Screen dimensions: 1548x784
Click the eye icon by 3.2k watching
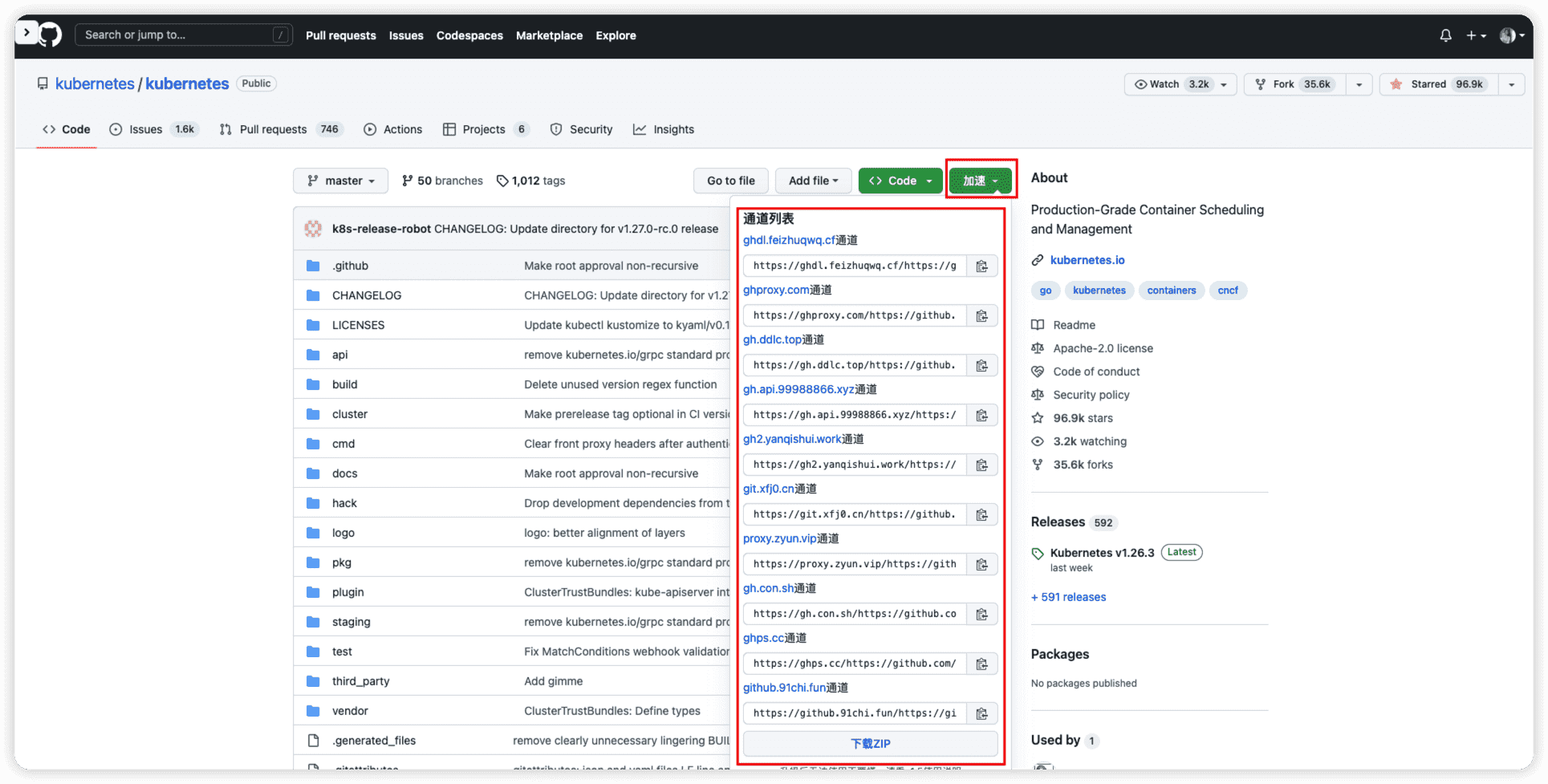pyautogui.click(x=1038, y=441)
